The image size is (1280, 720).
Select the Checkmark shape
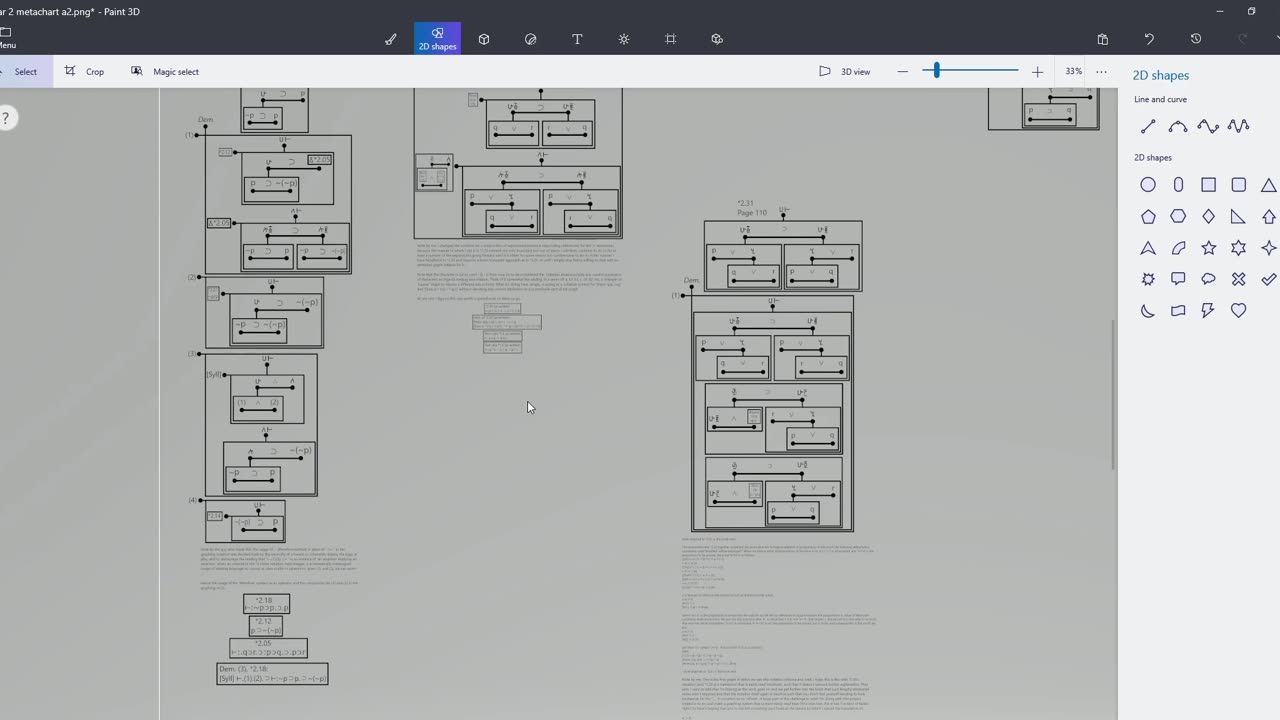pos(1269,279)
